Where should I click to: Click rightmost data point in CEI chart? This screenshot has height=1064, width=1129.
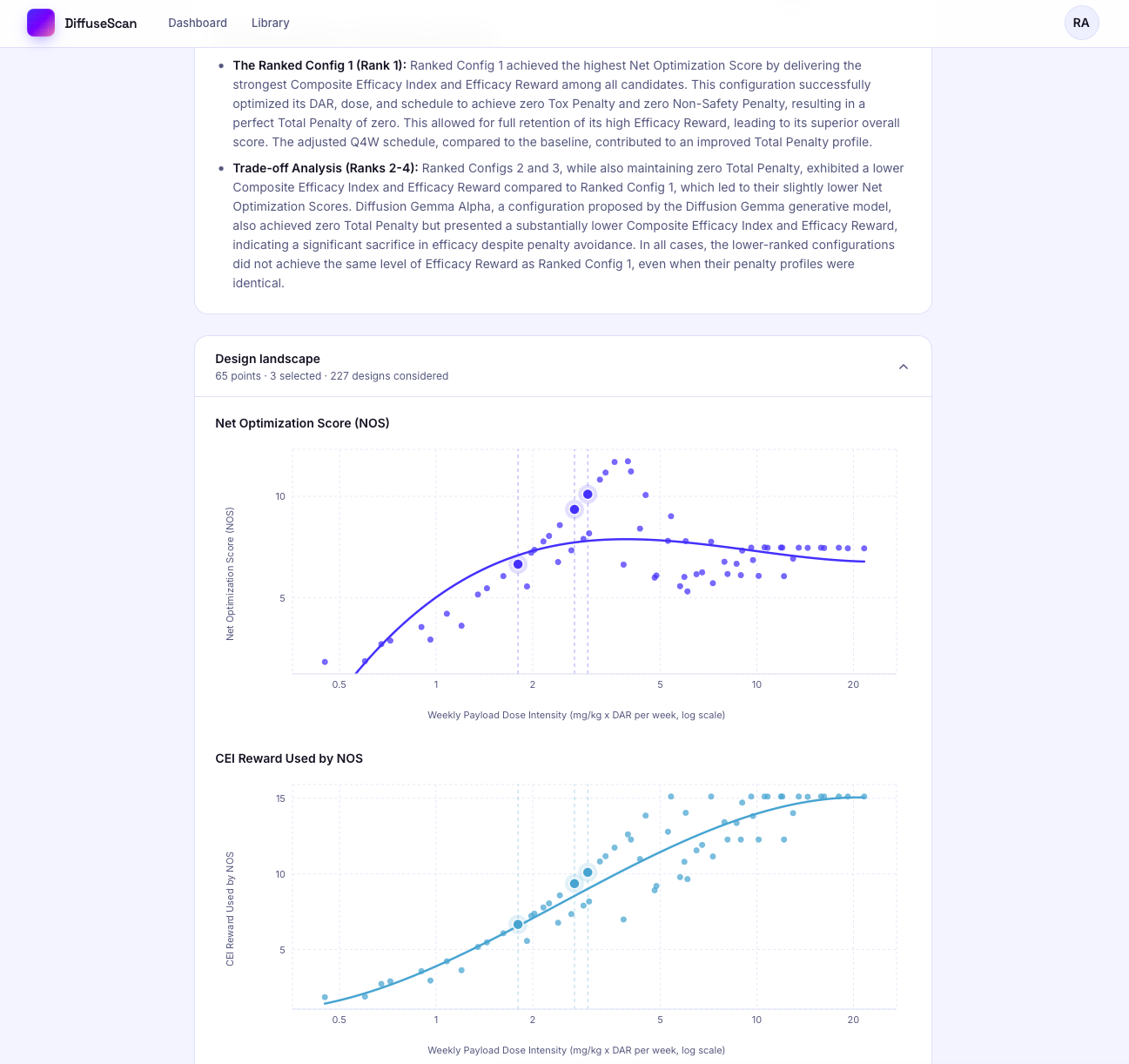(864, 797)
